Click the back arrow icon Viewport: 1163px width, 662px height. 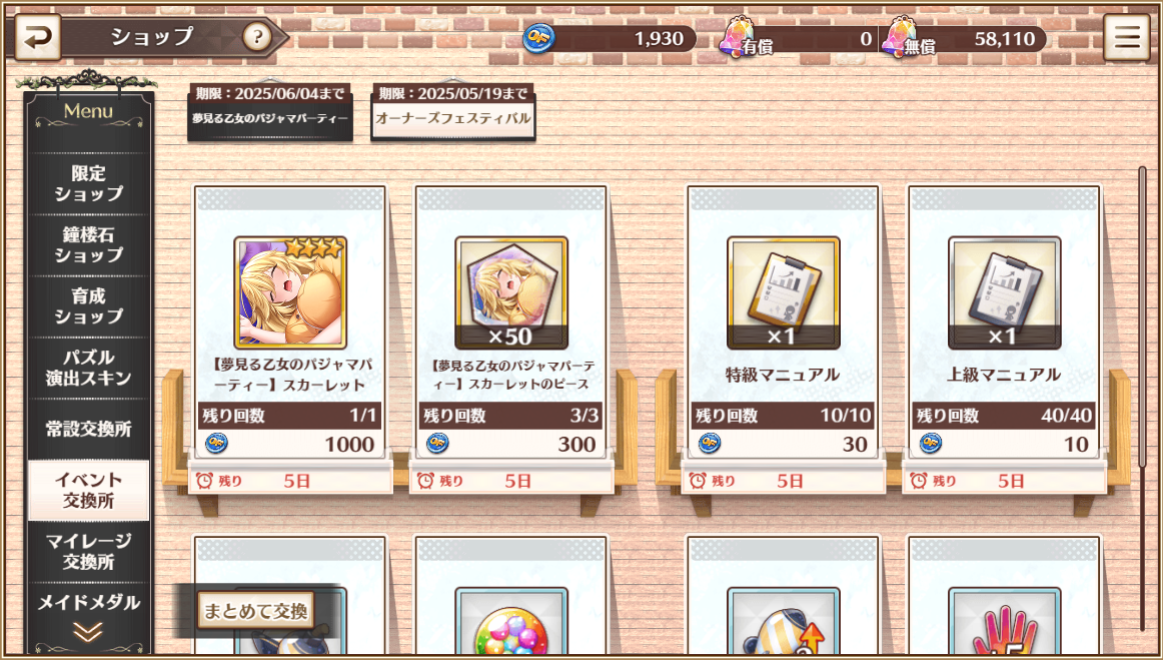(37, 37)
